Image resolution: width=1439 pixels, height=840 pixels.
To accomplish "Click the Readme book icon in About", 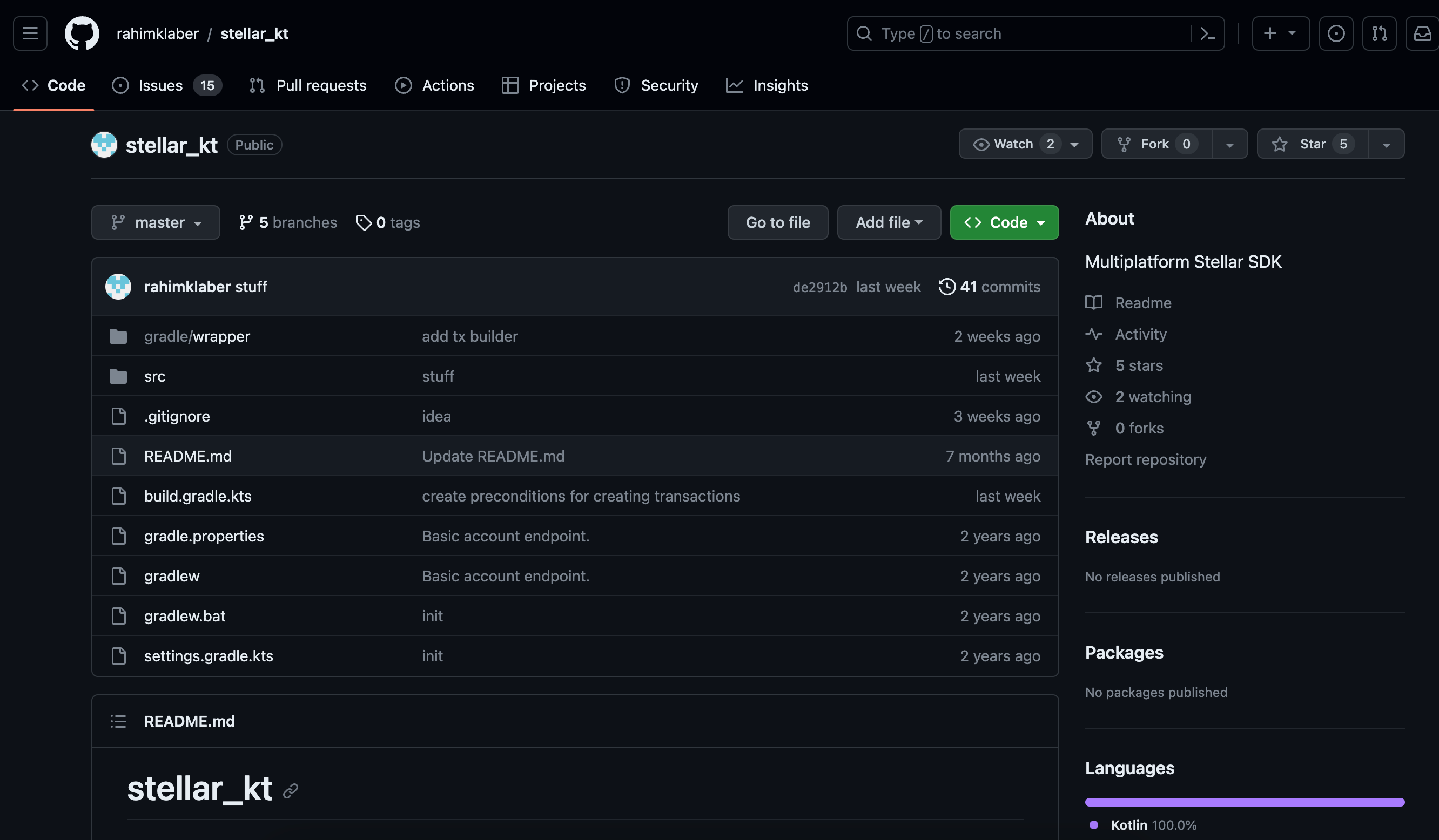I will 1093,302.
